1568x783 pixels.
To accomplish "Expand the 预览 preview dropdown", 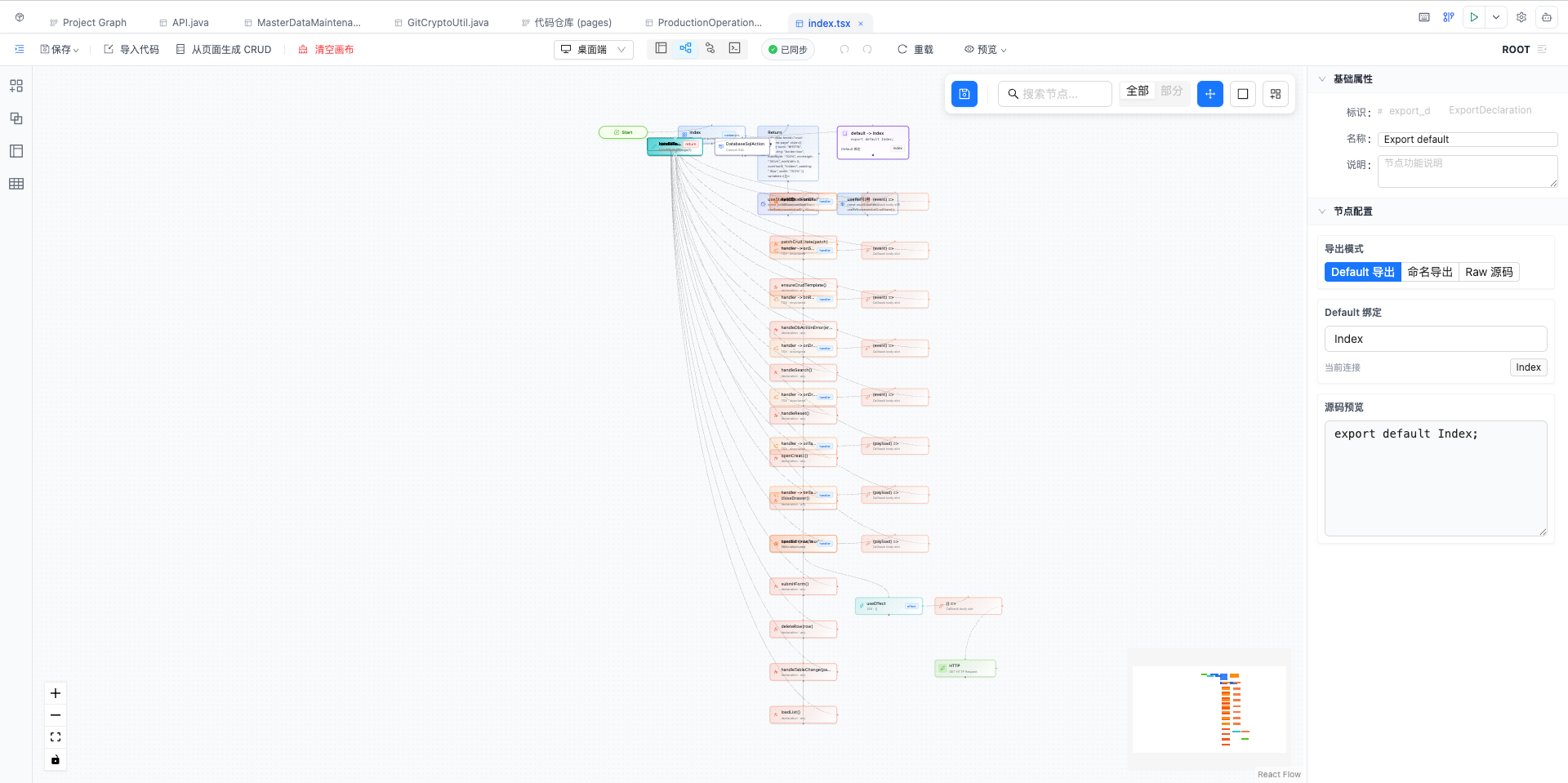I will click(x=985, y=50).
